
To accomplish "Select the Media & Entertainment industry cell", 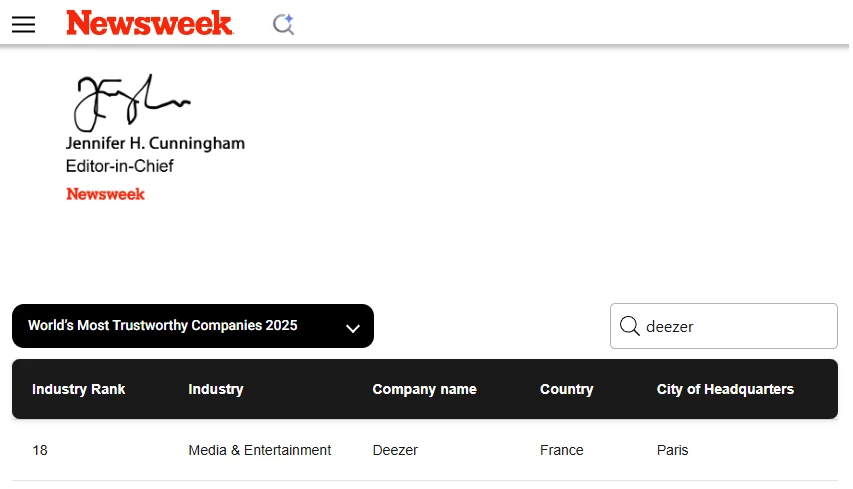I will [x=259, y=450].
